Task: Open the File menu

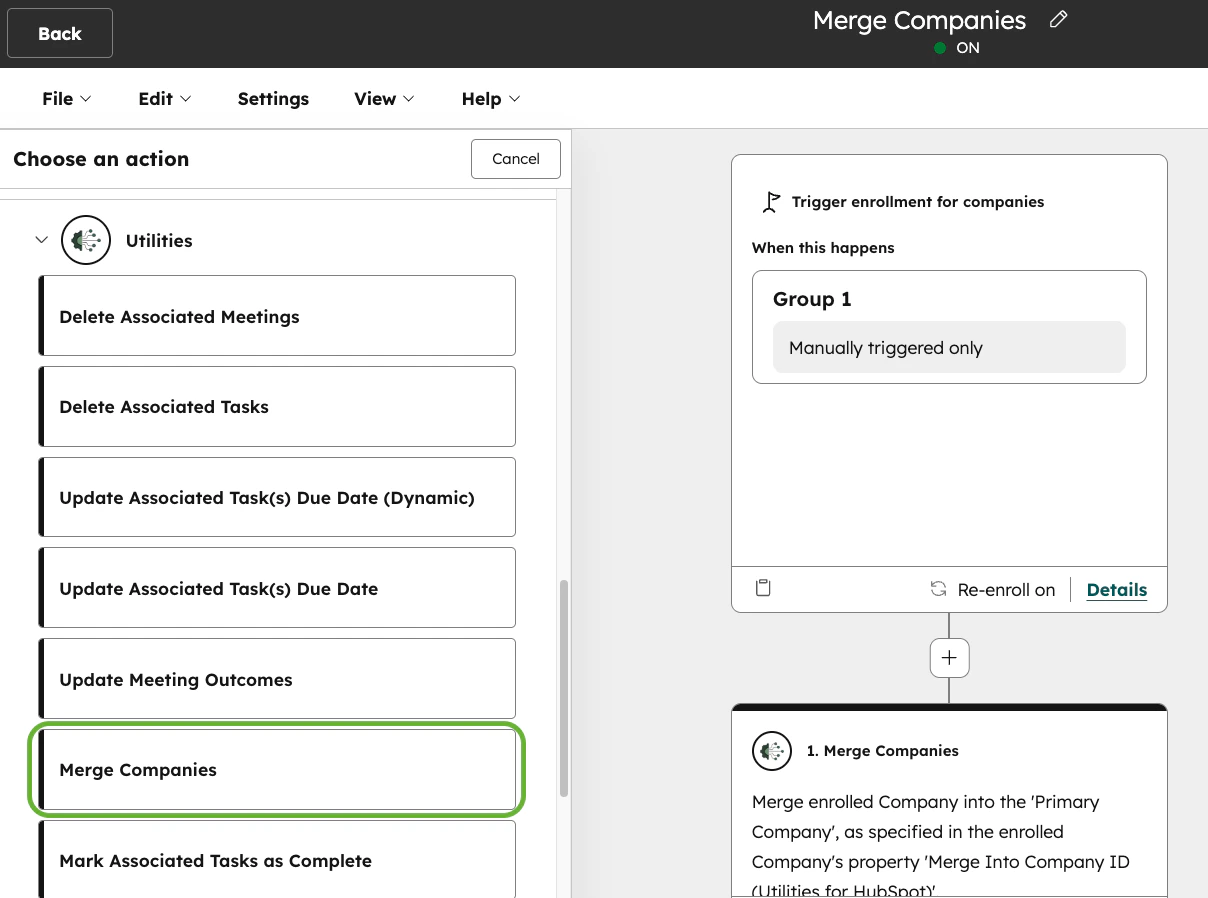Action: (x=64, y=98)
